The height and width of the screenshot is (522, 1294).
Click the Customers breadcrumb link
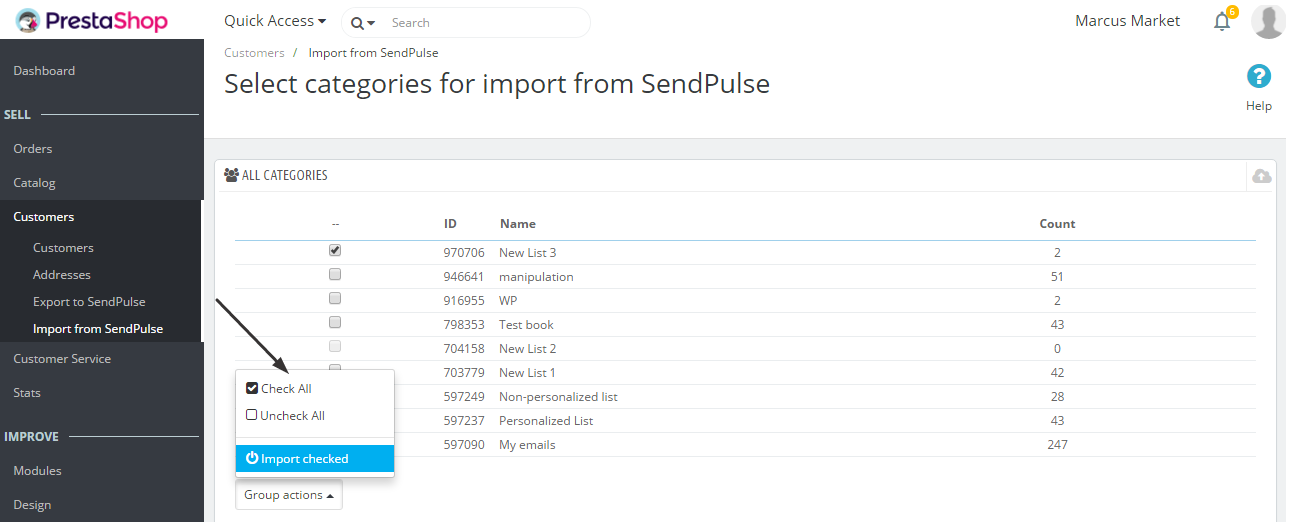coord(254,53)
